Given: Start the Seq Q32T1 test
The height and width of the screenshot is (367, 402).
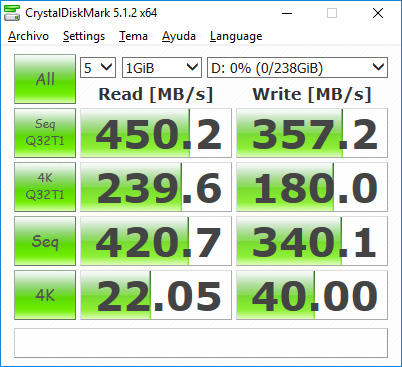Looking at the screenshot, I should (x=45, y=133).
